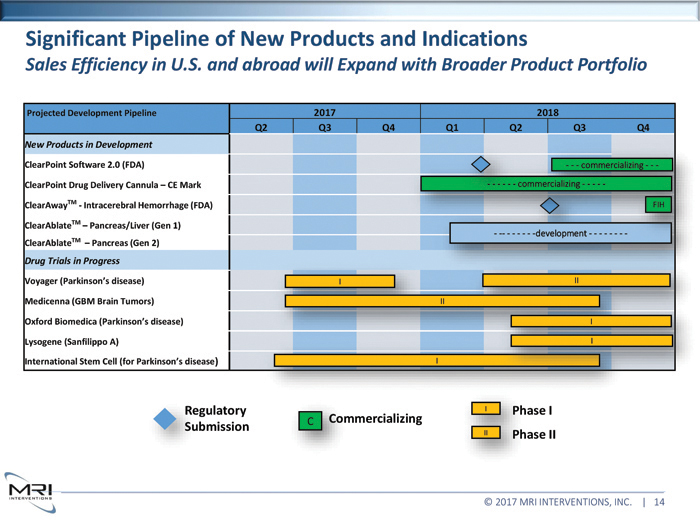Select the diamond marker in ClearAway Intracerebral Hemorrhage row

[549, 205]
